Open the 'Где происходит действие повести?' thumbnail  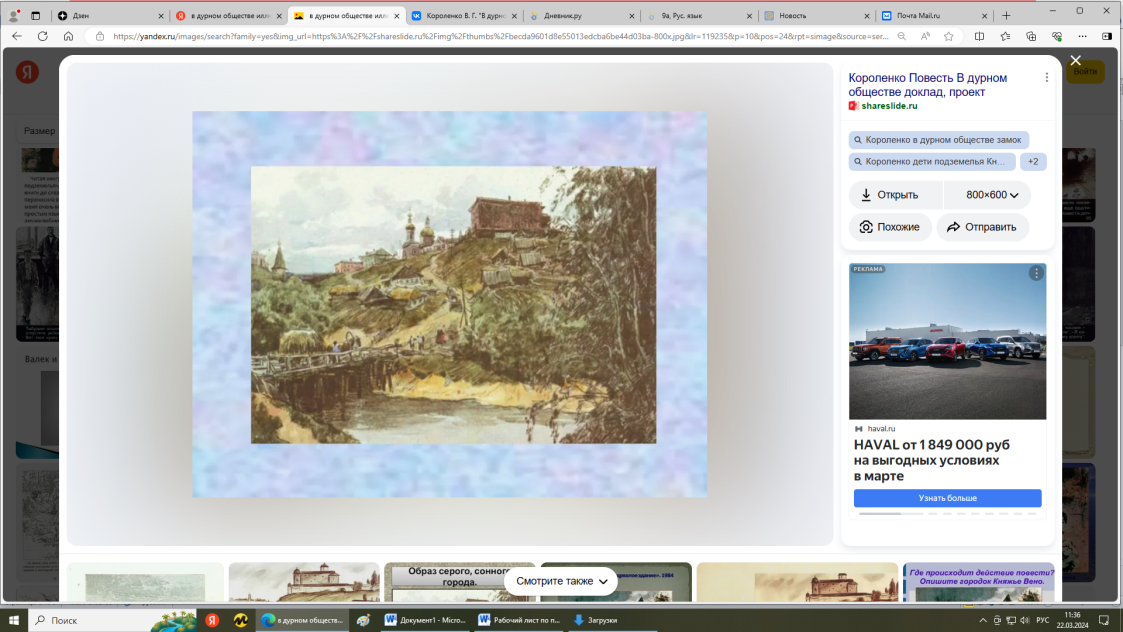point(978,583)
